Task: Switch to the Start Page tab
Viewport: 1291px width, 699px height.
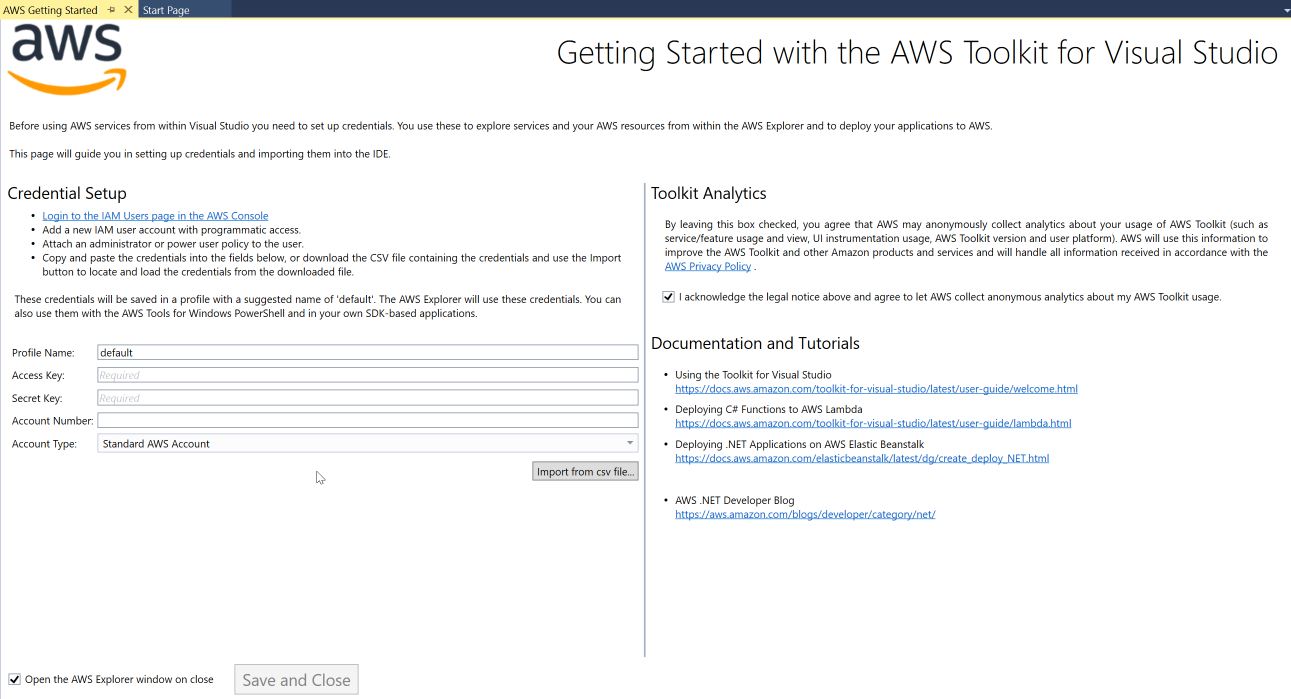Action: pyautogui.click(x=166, y=10)
